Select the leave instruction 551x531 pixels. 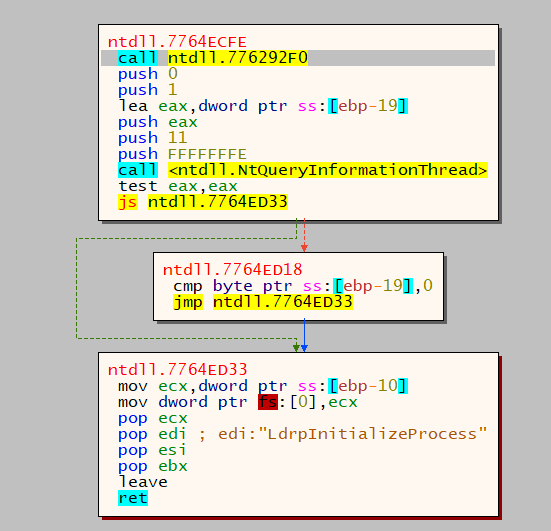click(143, 482)
